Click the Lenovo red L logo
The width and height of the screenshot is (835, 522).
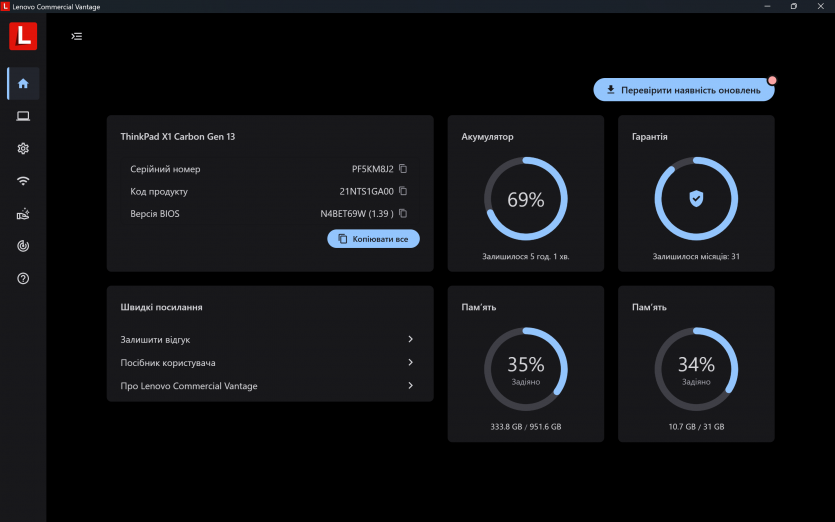(23, 36)
